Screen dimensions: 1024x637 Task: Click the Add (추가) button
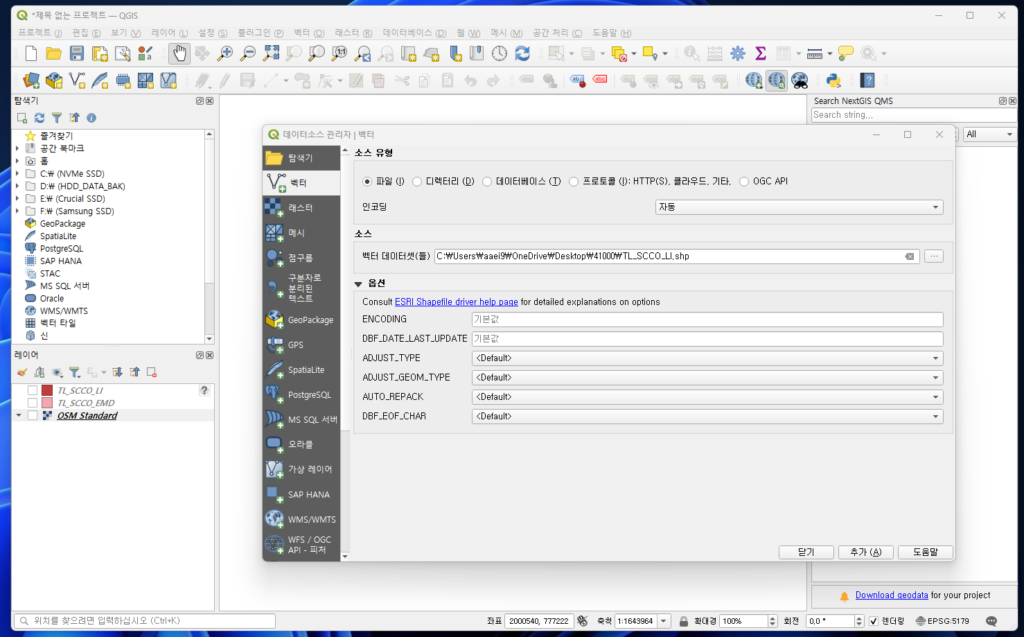(x=865, y=552)
